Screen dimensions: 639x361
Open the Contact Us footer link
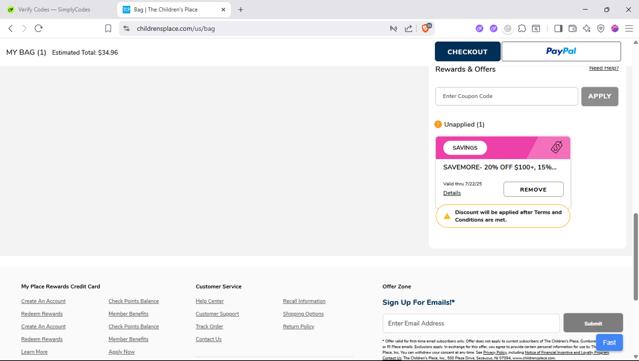209,339
